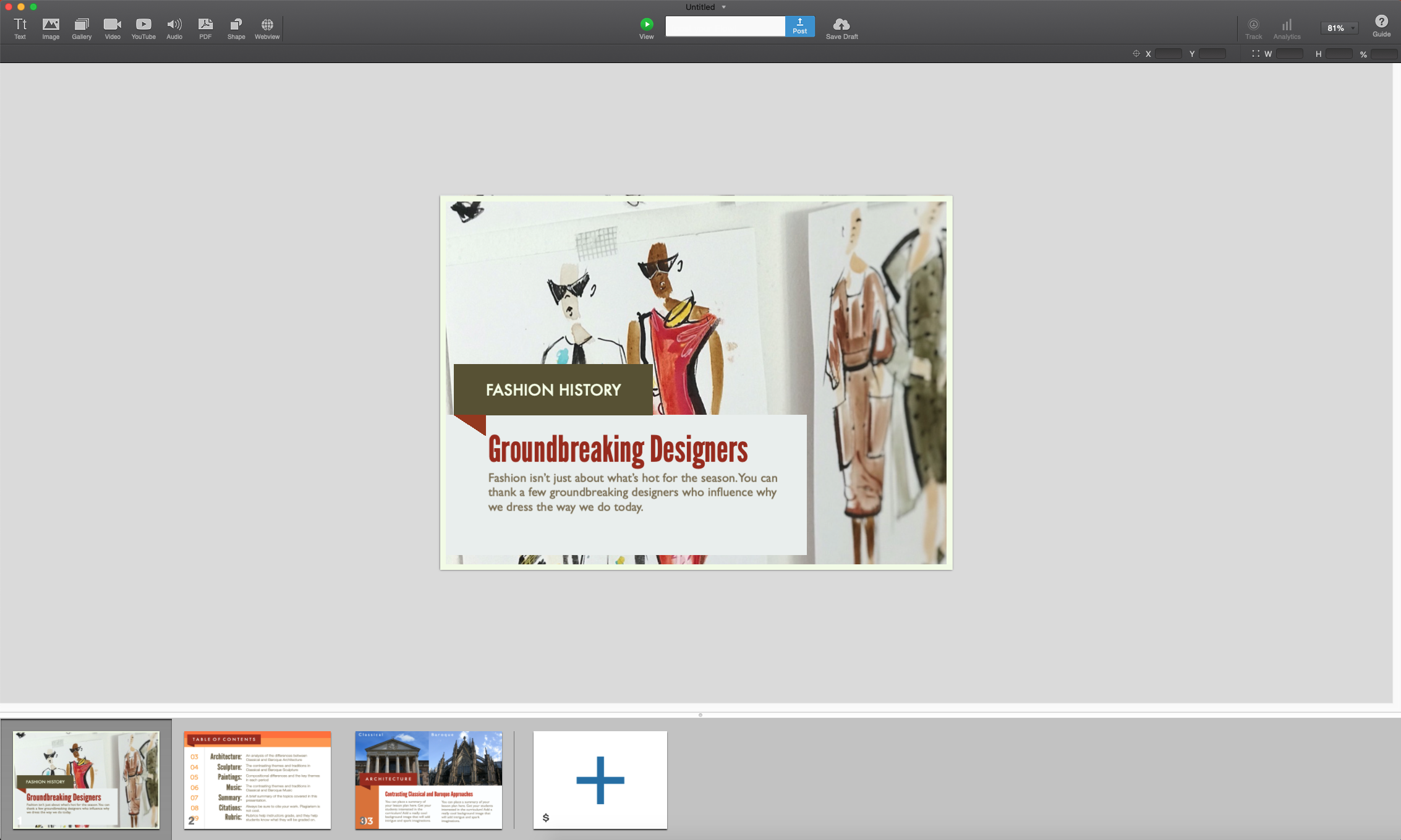
Task: Add a Video element
Action: click(x=113, y=28)
